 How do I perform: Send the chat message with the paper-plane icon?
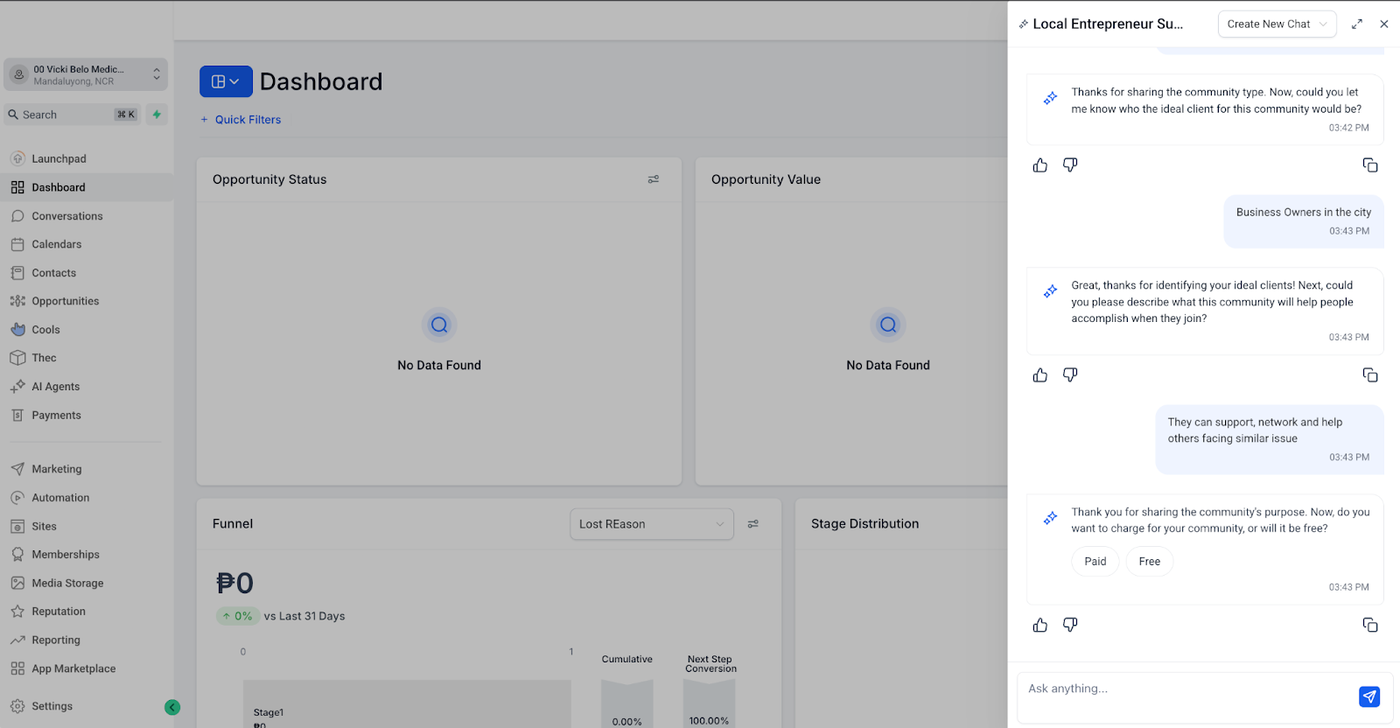click(x=1369, y=697)
